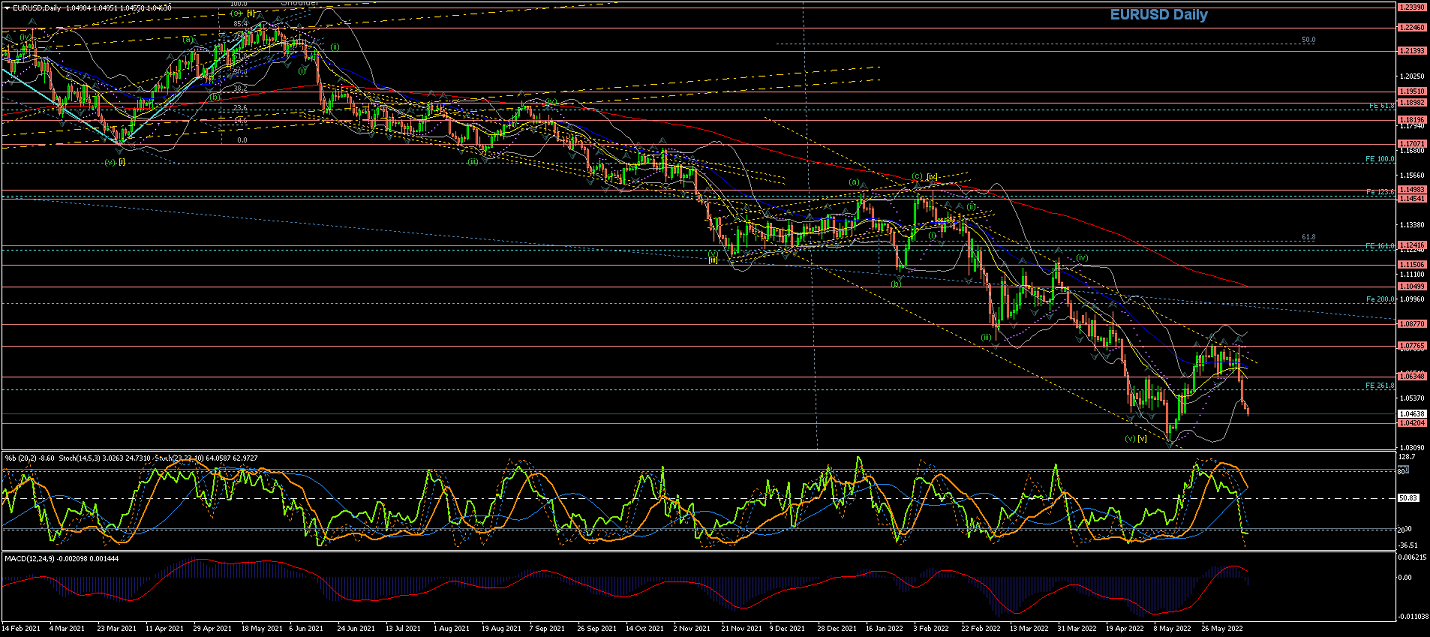Click the 1.19510 price level tag
This screenshot has height=637, width=1430.
pos(1411,92)
